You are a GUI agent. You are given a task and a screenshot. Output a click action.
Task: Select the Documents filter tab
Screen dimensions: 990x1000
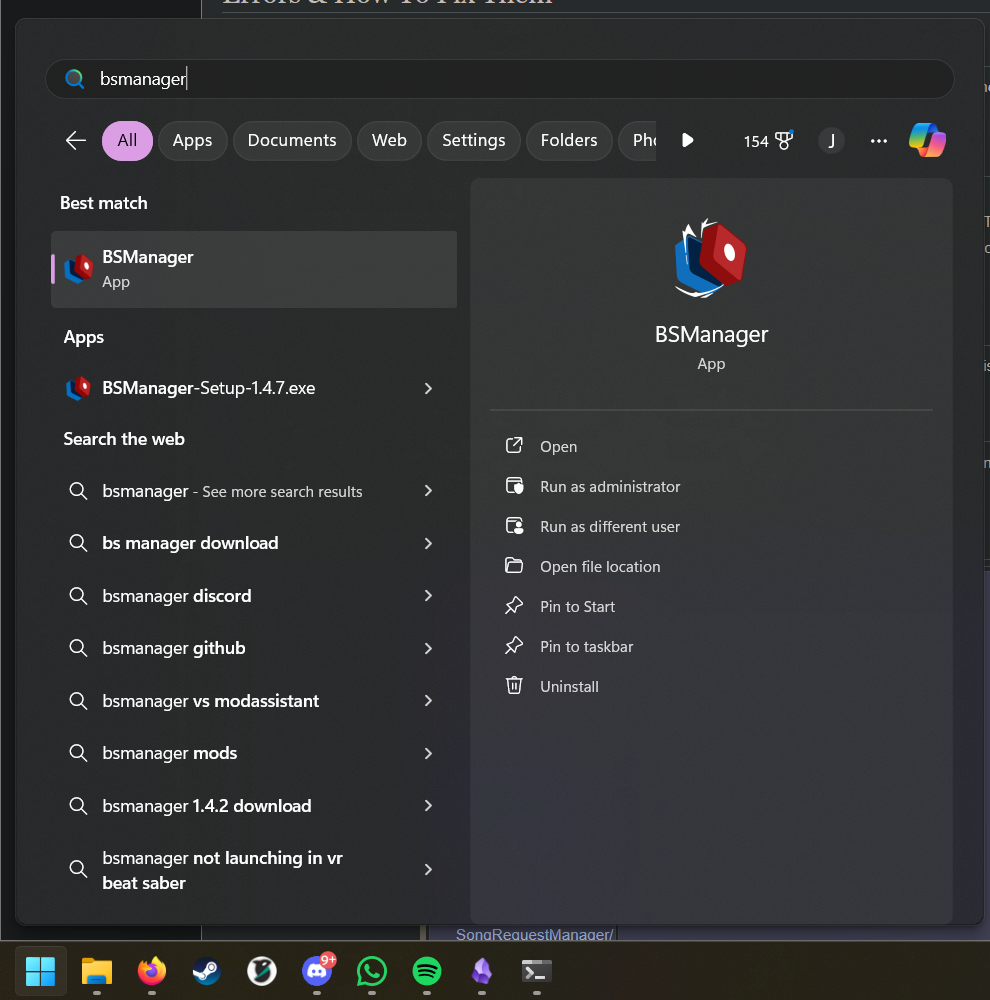tap(292, 141)
